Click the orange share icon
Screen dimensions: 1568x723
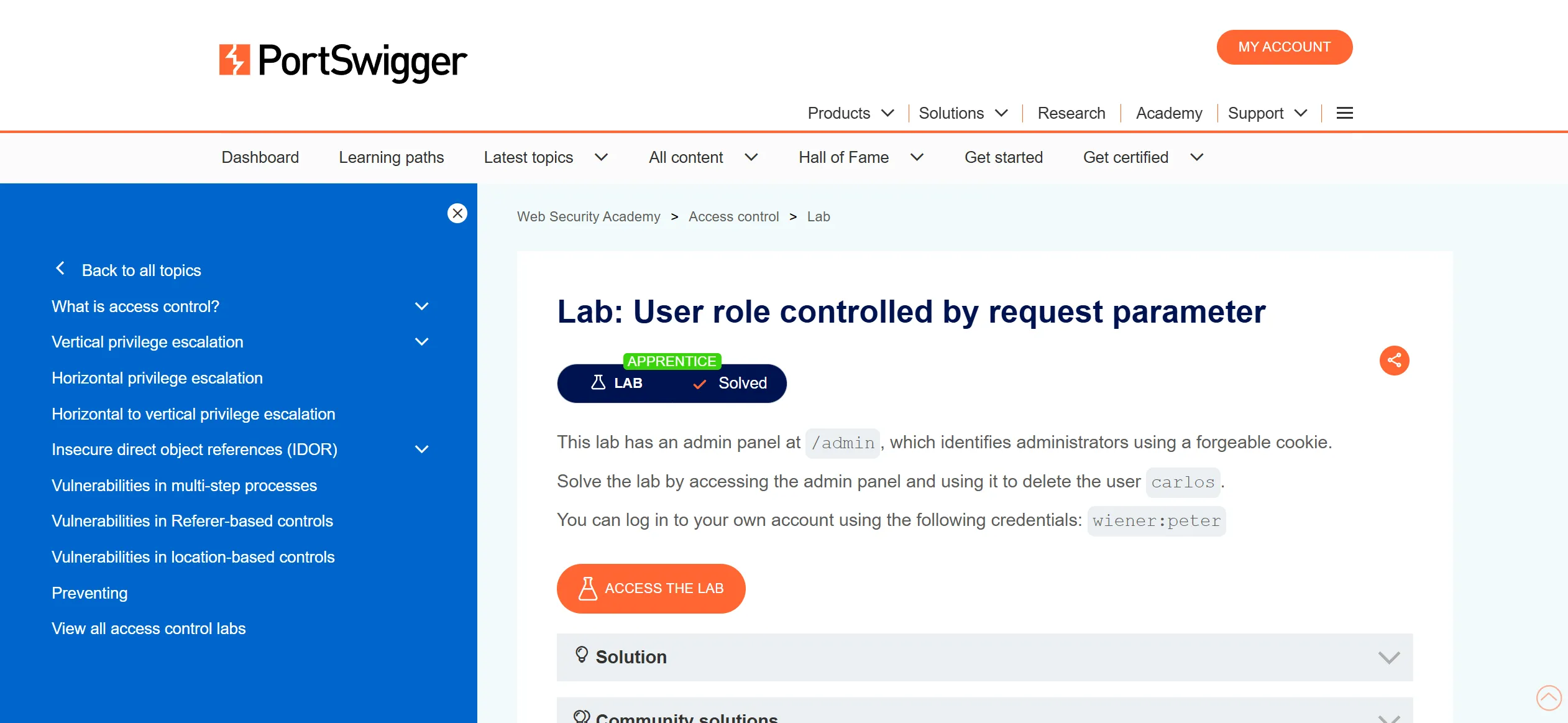(1394, 361)
